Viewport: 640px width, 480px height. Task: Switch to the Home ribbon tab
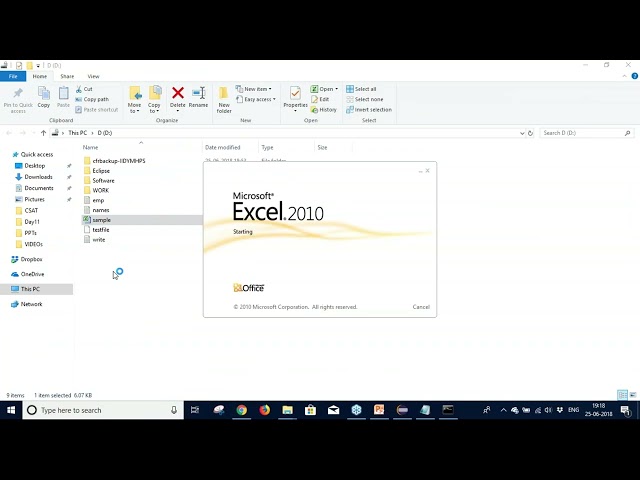pos(40,76)
